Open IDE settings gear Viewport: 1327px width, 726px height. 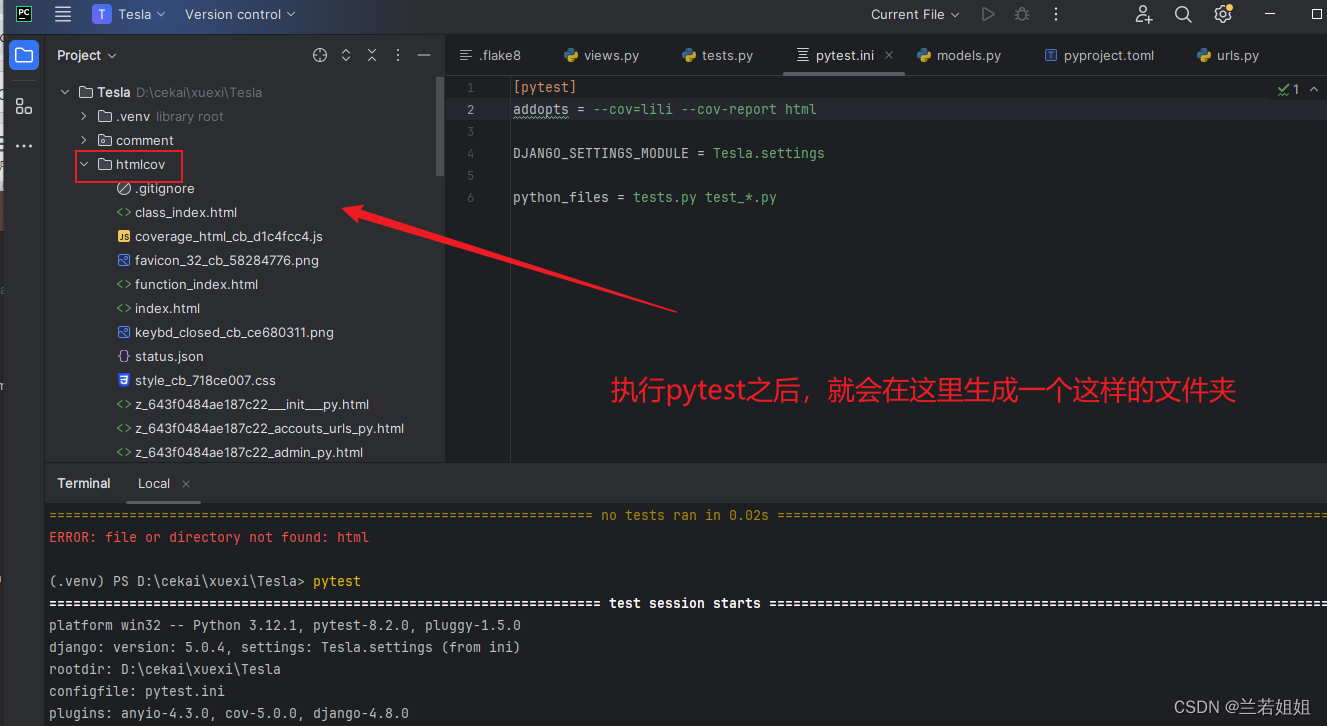(1222, 14)
